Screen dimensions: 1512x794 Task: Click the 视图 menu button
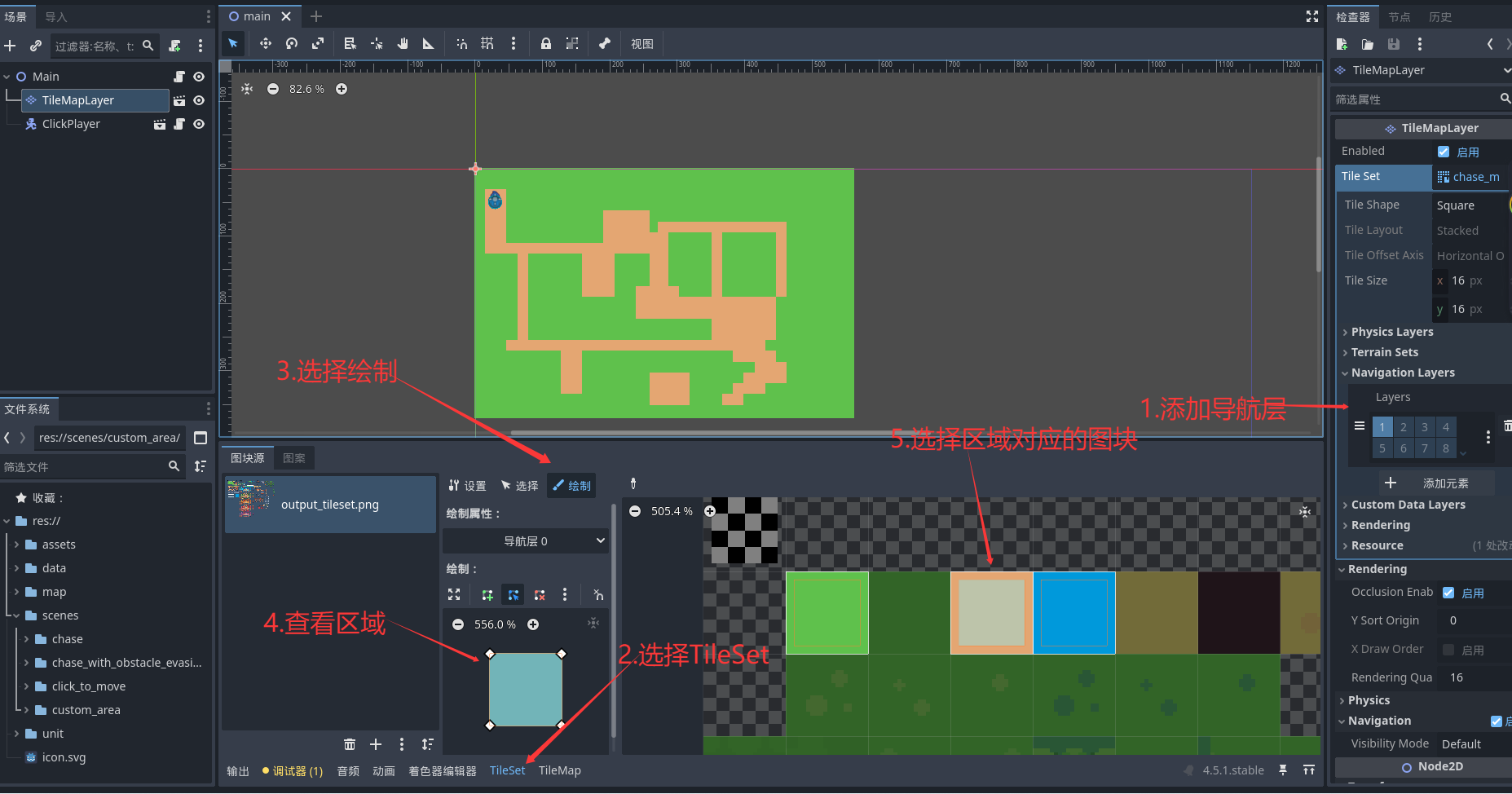(x=641, y=43)
